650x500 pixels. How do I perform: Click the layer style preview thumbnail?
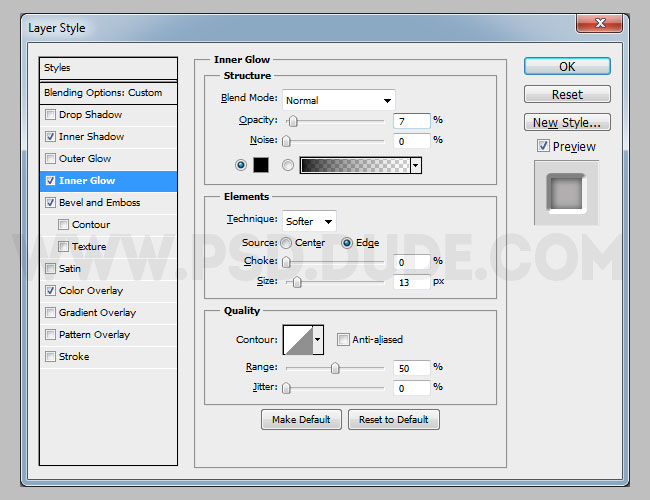click(566, 193)
